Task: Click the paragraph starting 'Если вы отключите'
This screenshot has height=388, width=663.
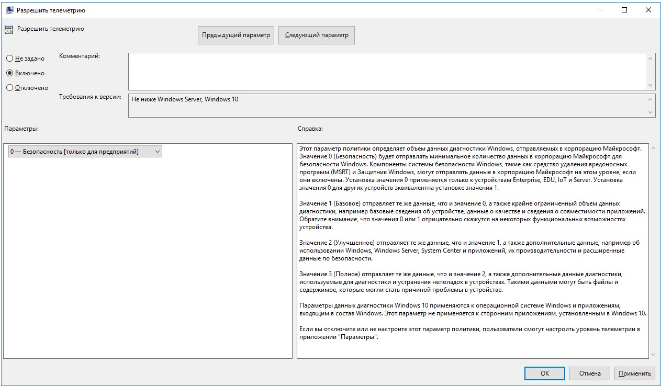Action: pos(469,333)
